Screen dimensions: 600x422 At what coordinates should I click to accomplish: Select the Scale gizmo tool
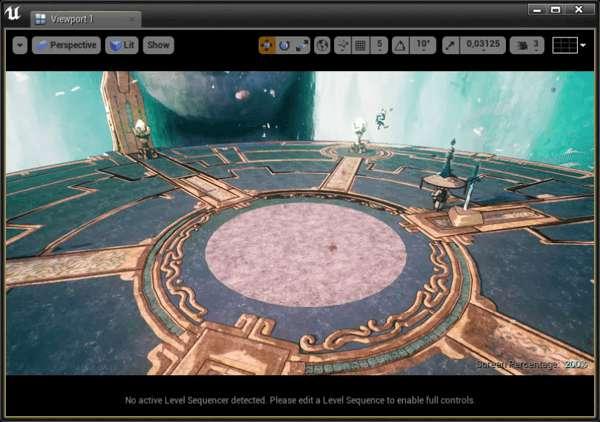pos(302,46)
